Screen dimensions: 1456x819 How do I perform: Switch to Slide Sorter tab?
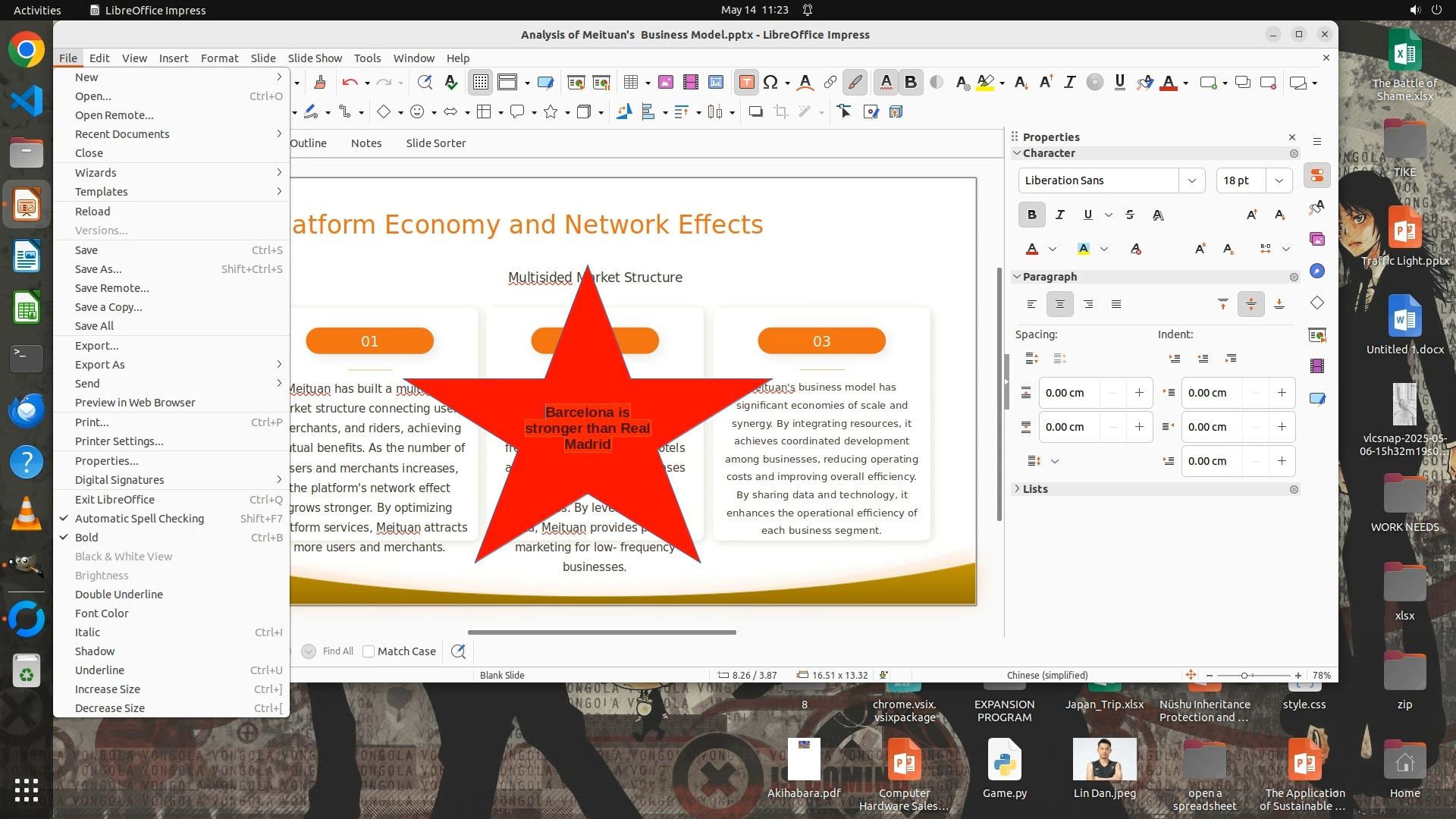pyautogui.click(x=435, y=143)
